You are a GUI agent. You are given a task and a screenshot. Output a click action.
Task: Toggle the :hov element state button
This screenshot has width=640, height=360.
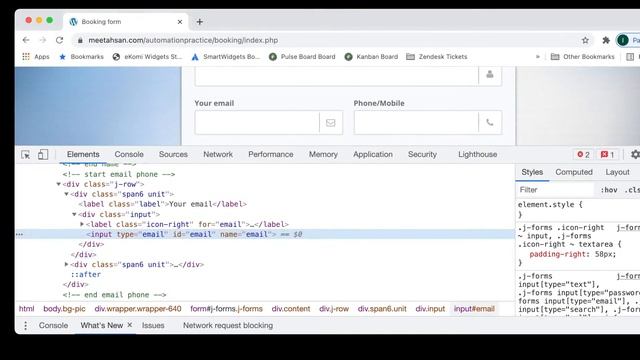click(x=609, y=190)
